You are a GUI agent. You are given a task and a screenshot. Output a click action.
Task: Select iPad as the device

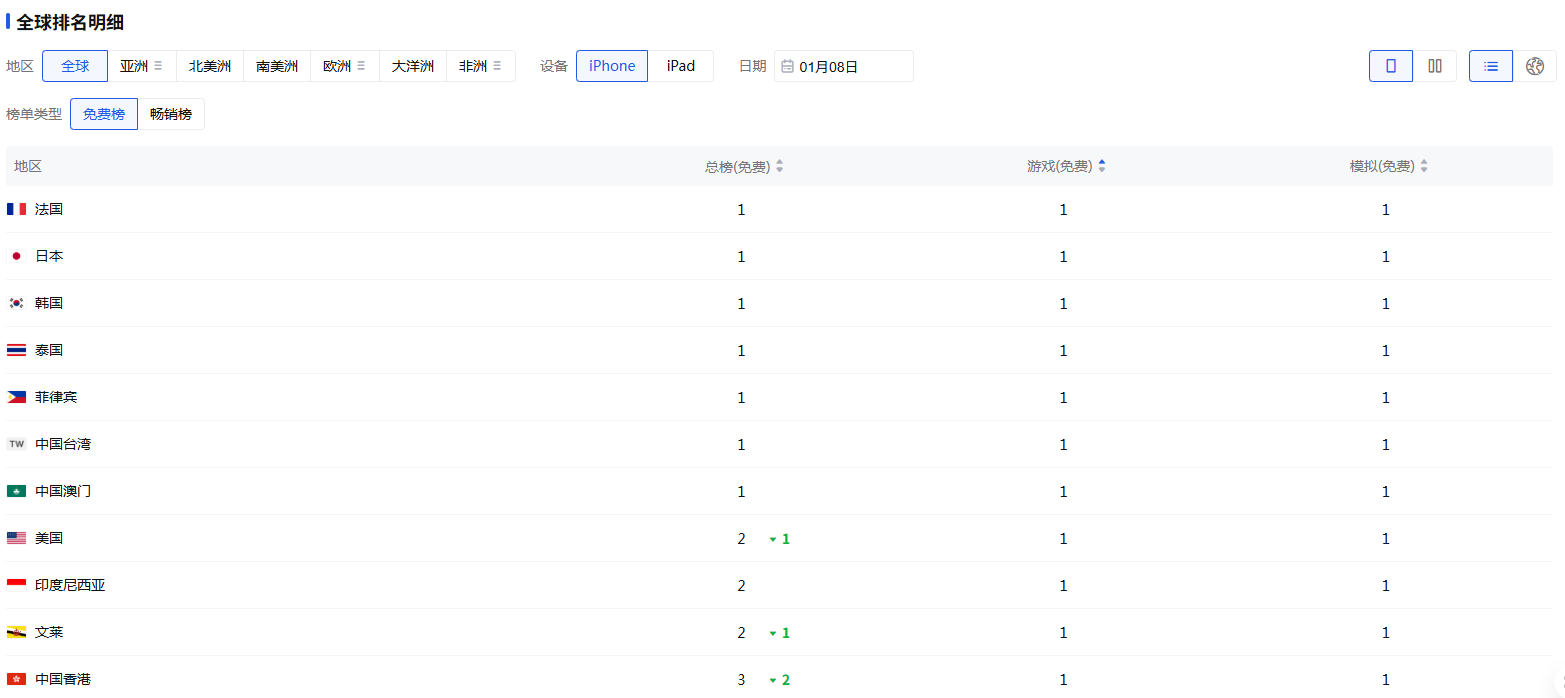tap(680, 66)
